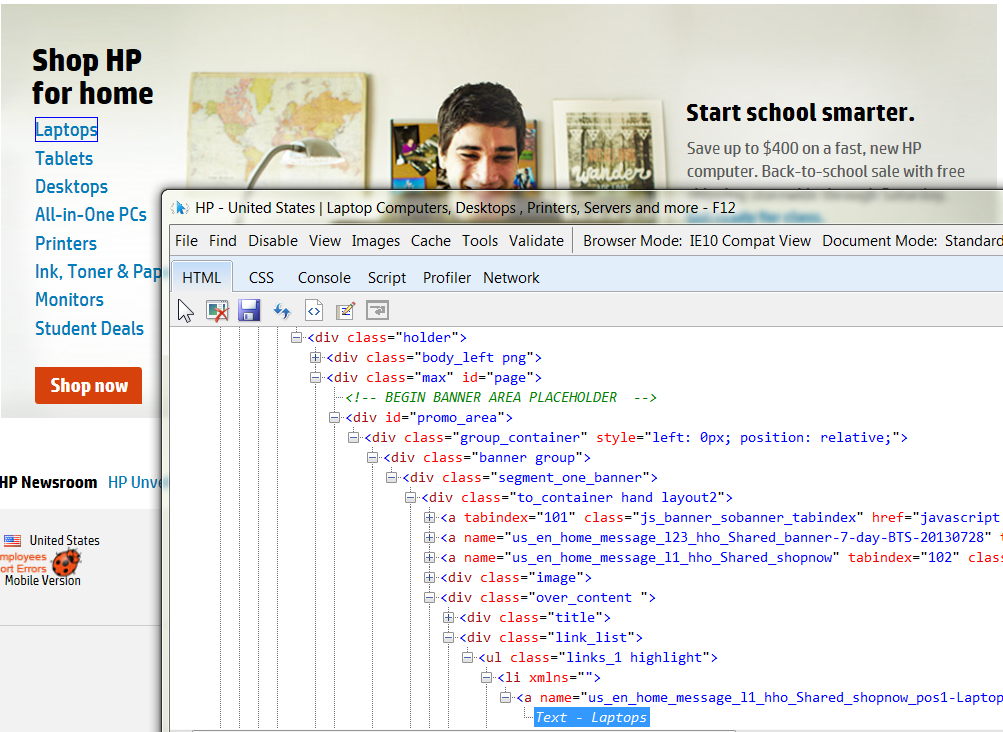Select the "Text - Laptops" tree row
The width and height of the screenshot is (1003, 732).
coord(591,717)
